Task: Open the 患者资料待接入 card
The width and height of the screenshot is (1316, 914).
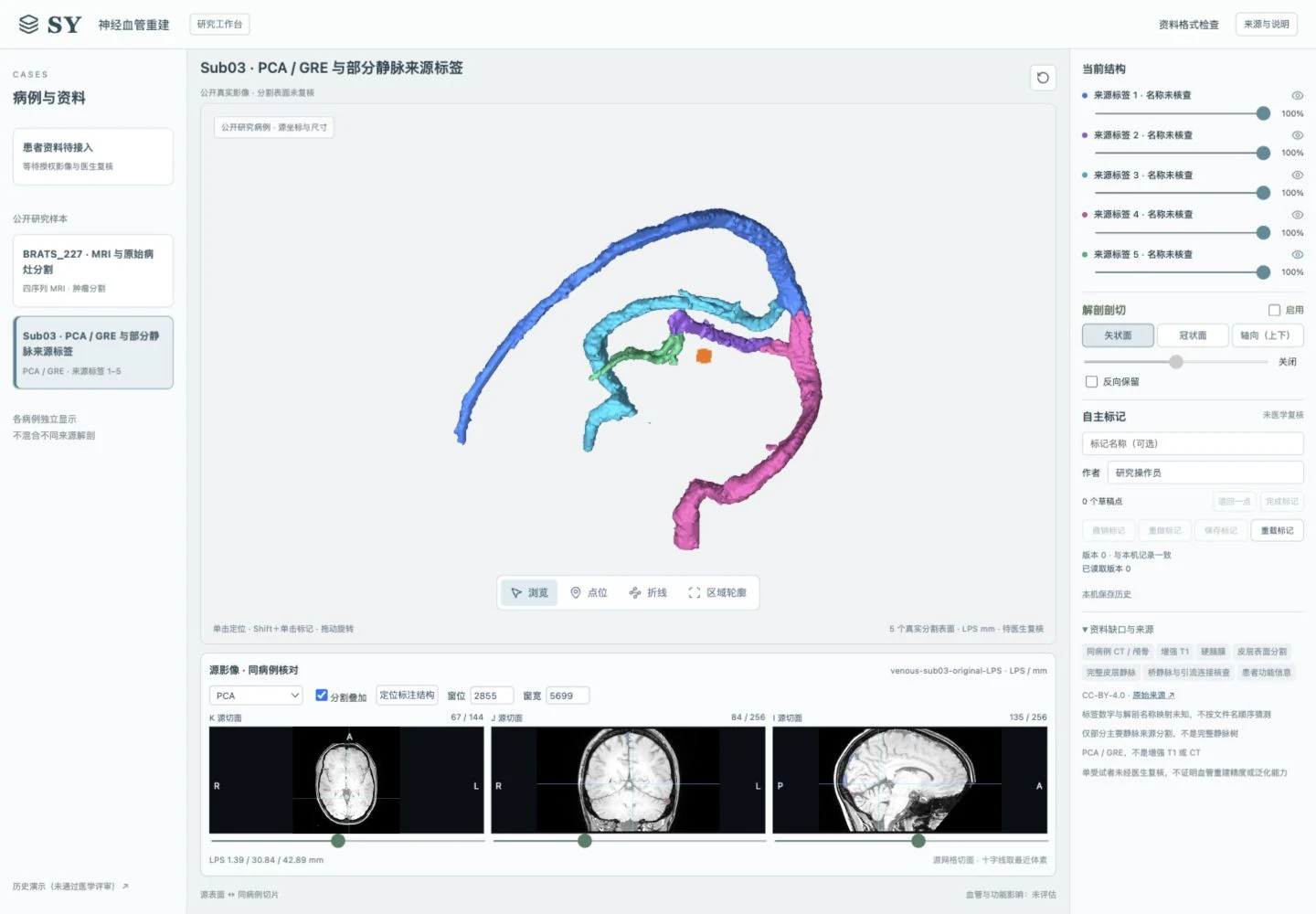Action: 93,156
